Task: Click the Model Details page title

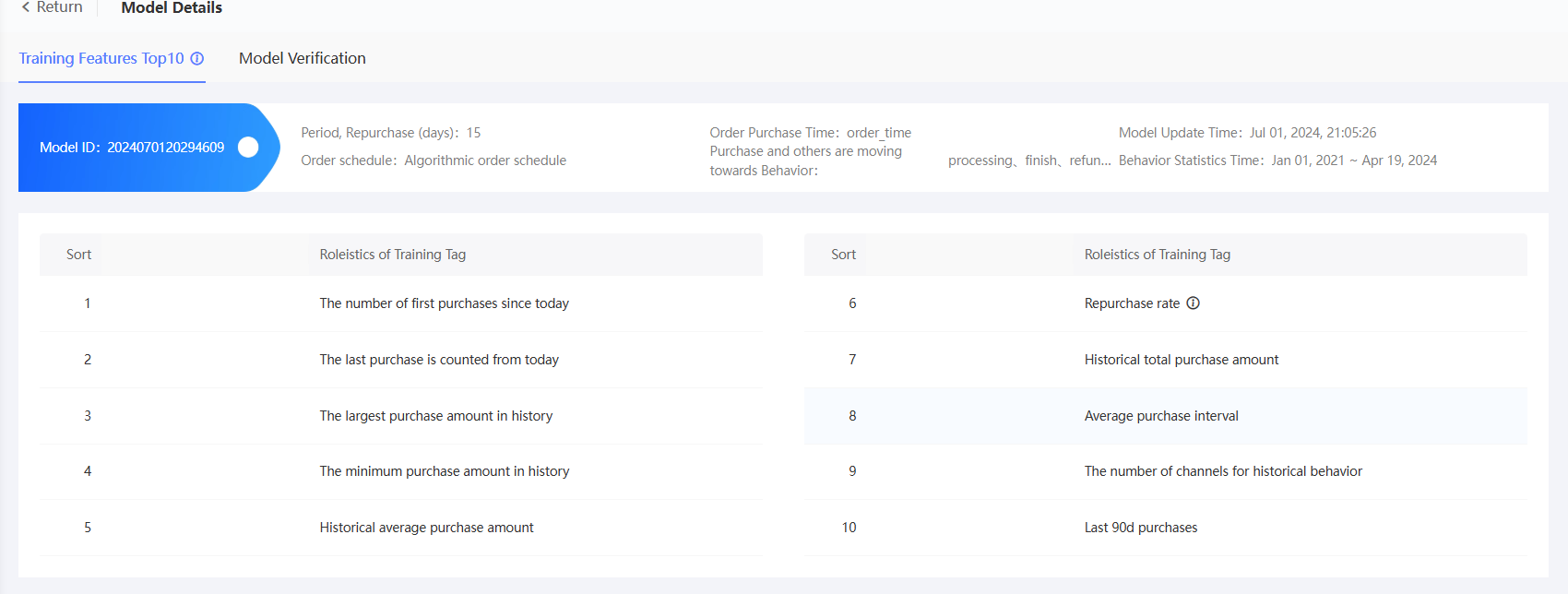Action: (172, 7)
